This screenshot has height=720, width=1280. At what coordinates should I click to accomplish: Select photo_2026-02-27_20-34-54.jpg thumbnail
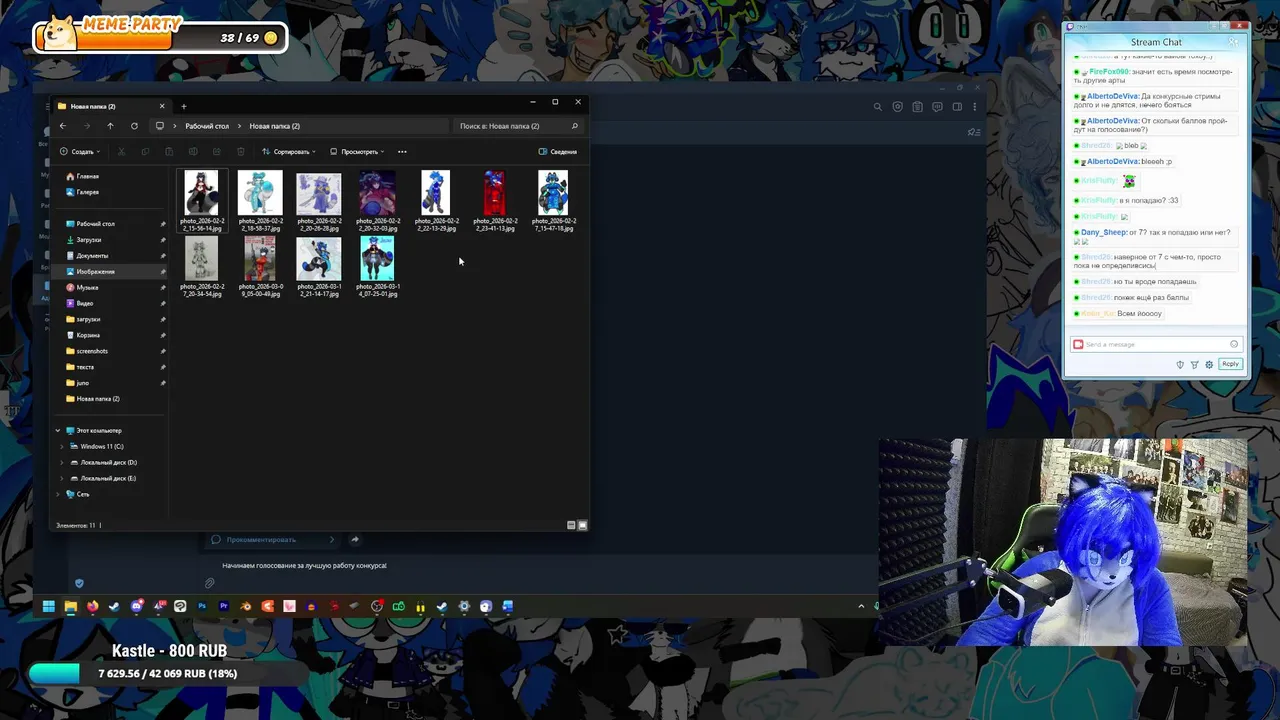click(201, 258)
